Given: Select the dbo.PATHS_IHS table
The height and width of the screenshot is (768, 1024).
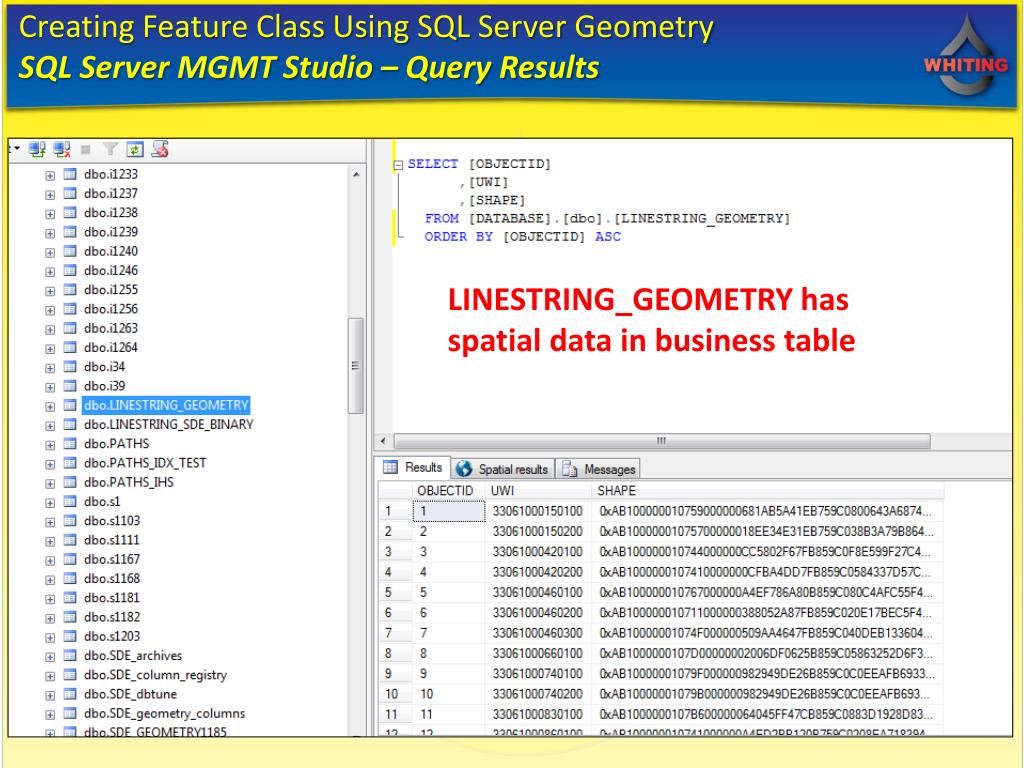Looking at the screenshot, I should coord(129,483).
